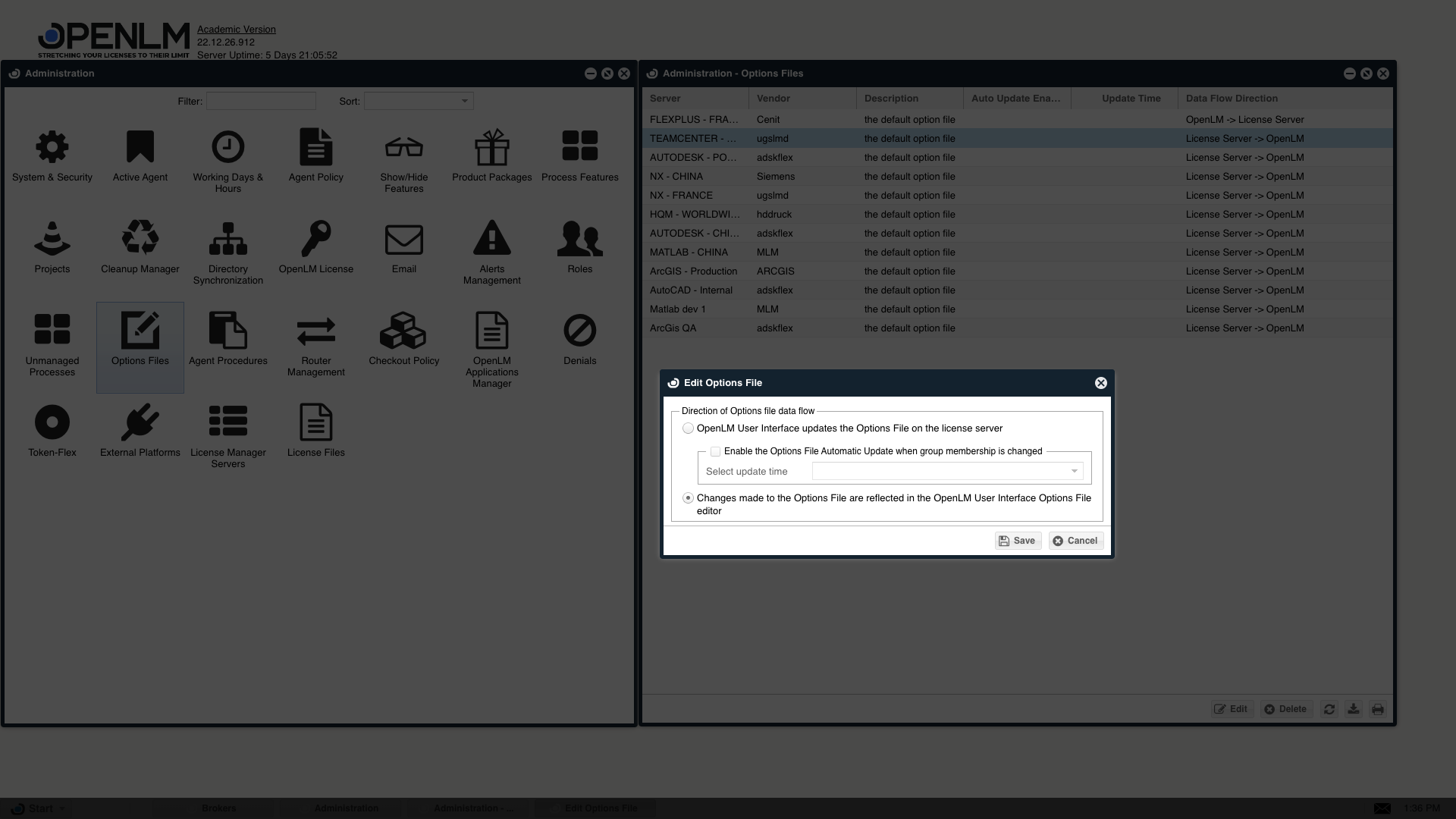The width and height of the screenshot is (1456, 819).
Task: Open the Start menu arrow in taskbar
Action: [x=62, y=808]
